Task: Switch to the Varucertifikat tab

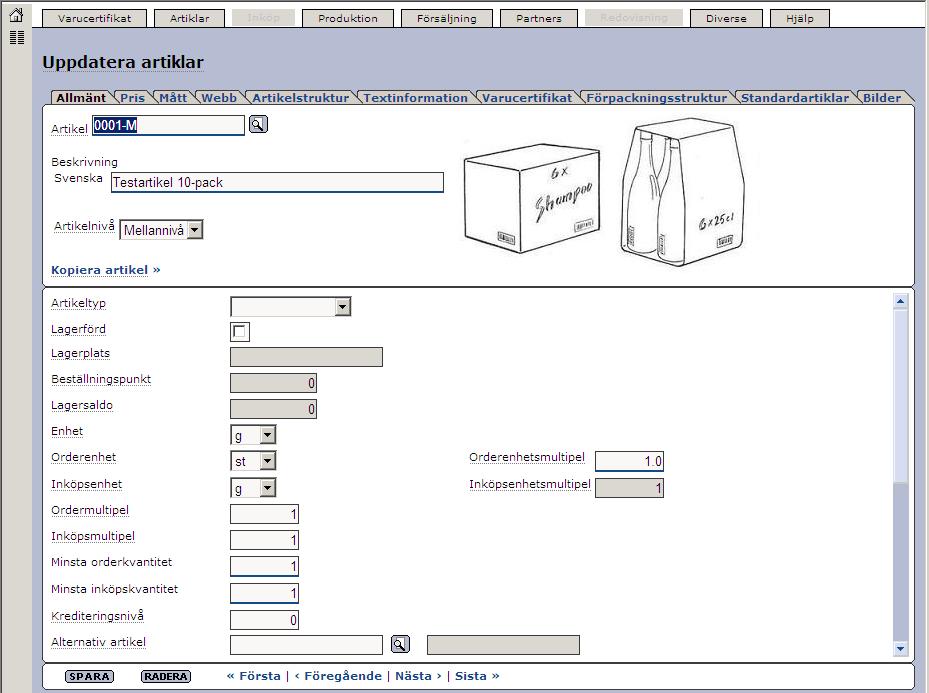Action: tap(527, 98)
